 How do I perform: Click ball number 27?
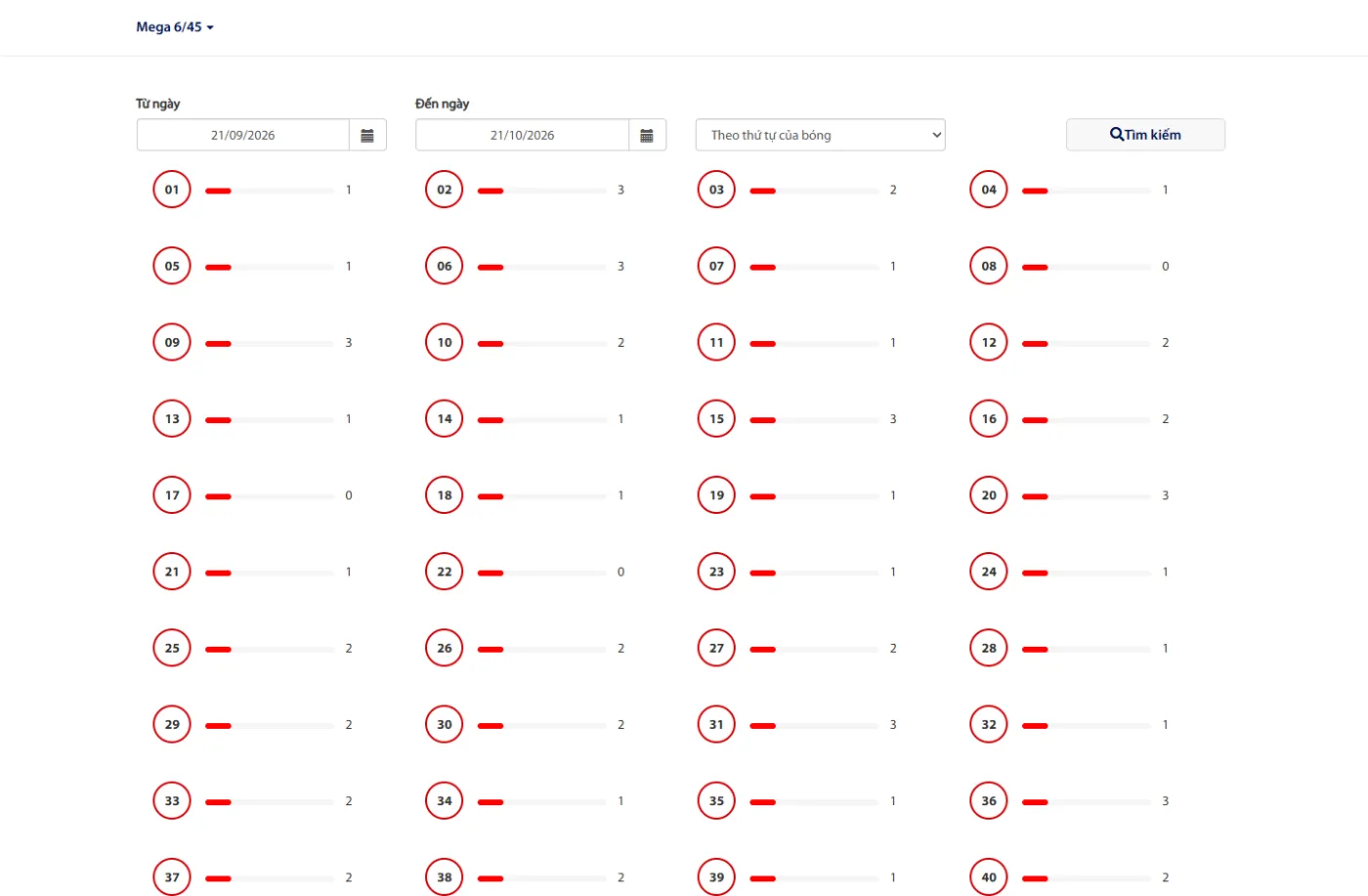716,648
